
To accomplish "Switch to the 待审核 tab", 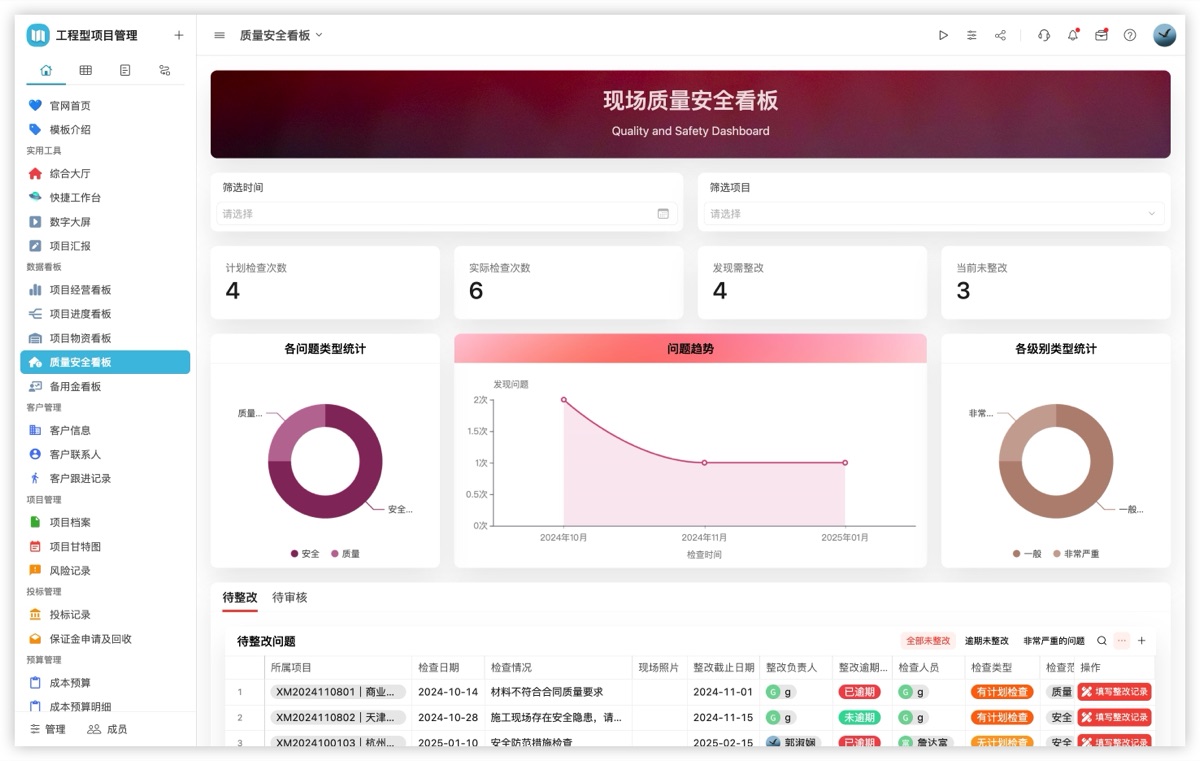I will coord(290,597).
